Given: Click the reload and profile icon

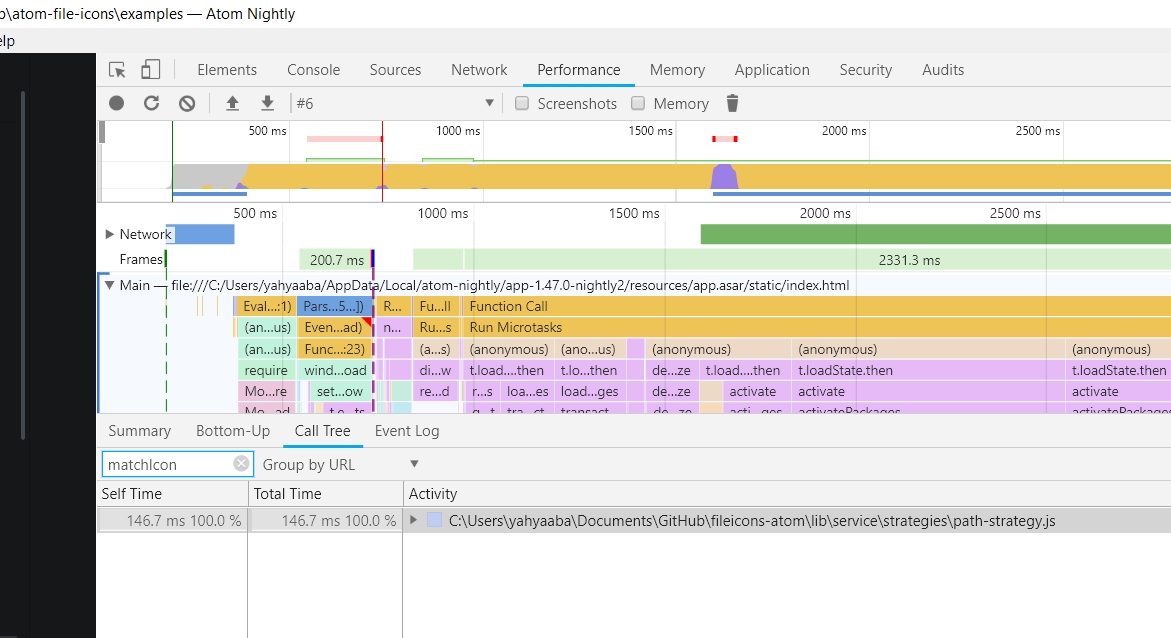Looking at the screenshot, I should pyautogui.click(x=152, y=103).
